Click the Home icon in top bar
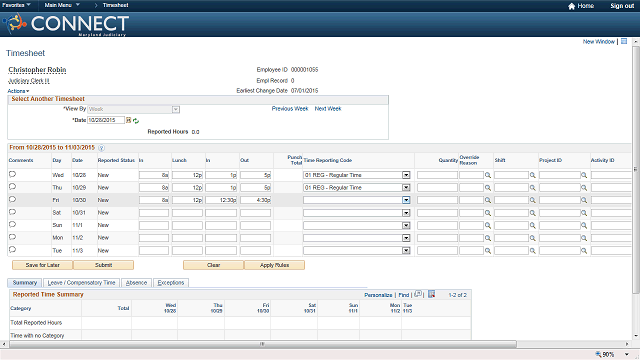Screen dimensions: 640x360 (571, 6)
